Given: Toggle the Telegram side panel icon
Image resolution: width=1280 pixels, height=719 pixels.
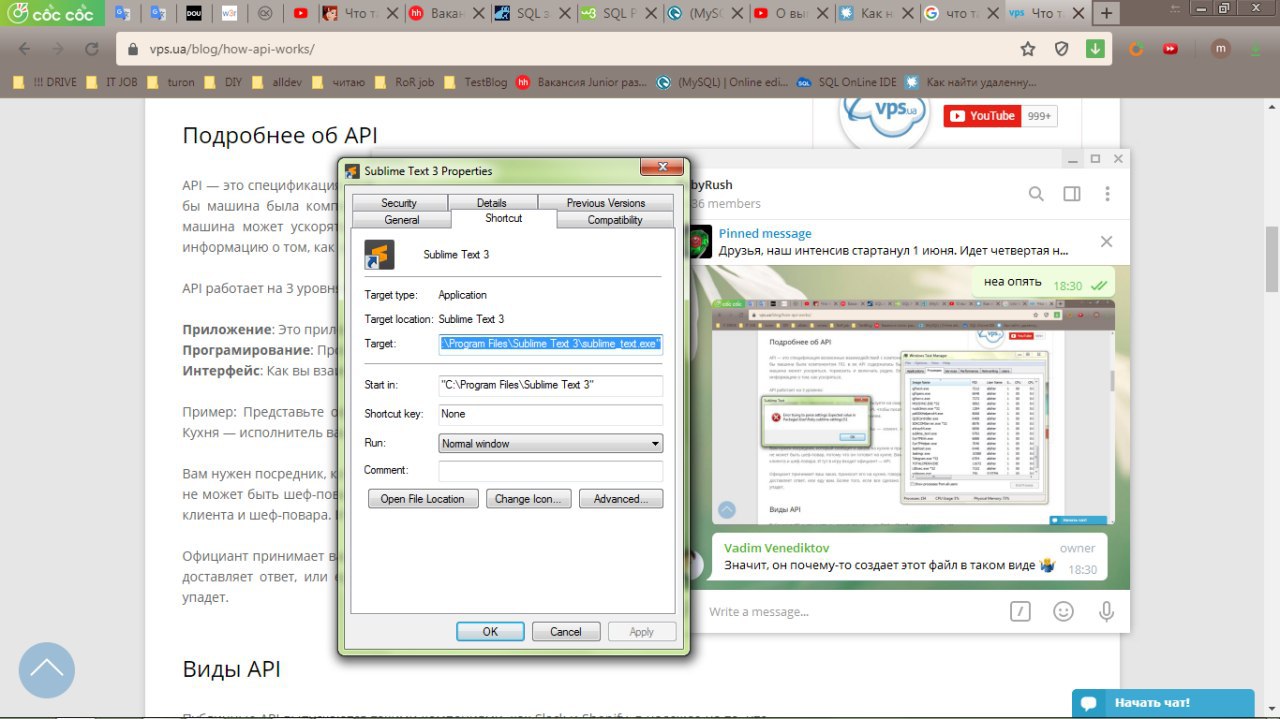Looking at the screenshot, I should (x=1072, y=194).
